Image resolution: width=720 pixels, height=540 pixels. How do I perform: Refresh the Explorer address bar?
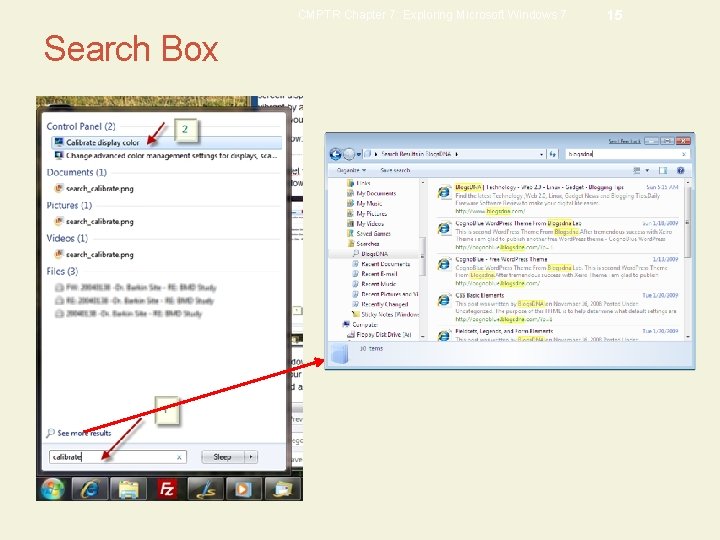pyautogui.click(x=553, y=154)
